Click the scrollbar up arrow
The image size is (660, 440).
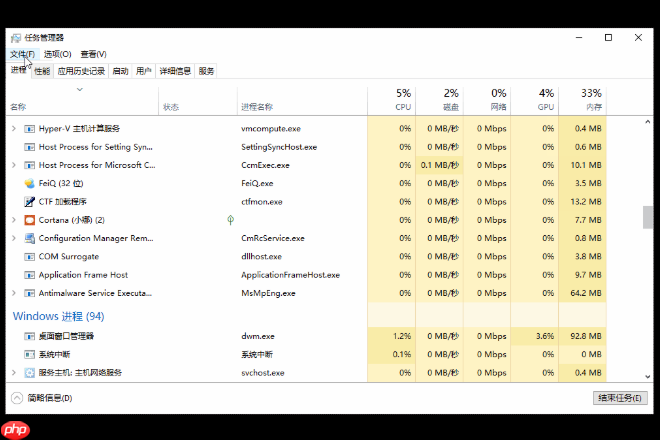click(647, 122)
